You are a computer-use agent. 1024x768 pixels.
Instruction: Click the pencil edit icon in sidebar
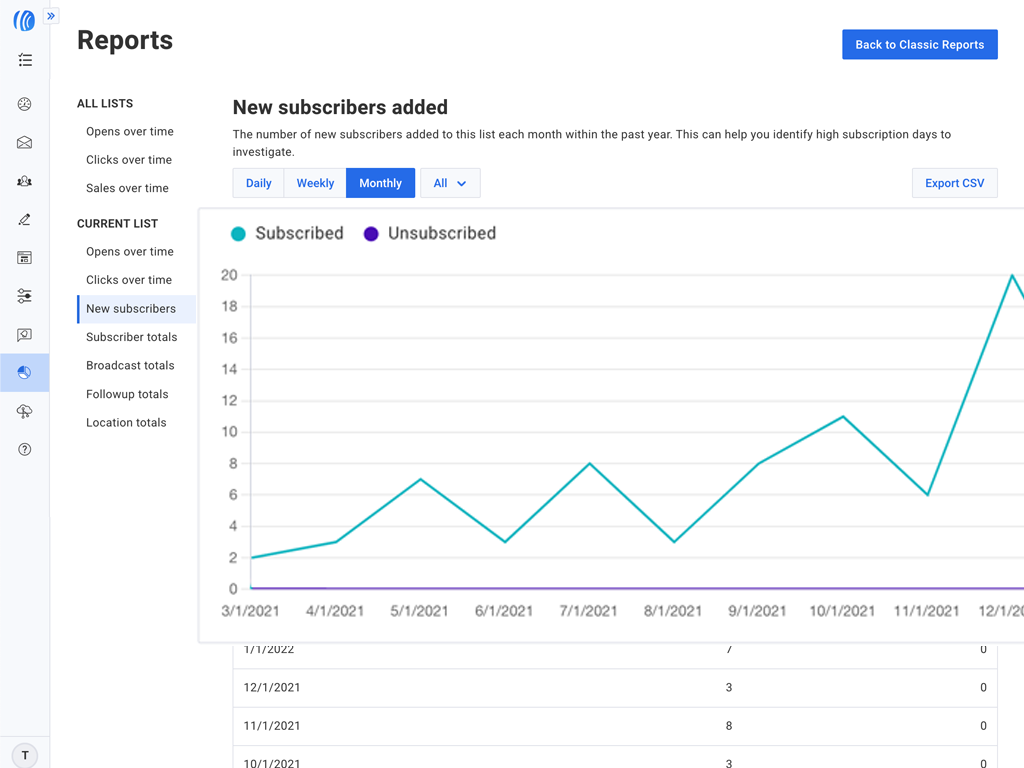point(25,220)
